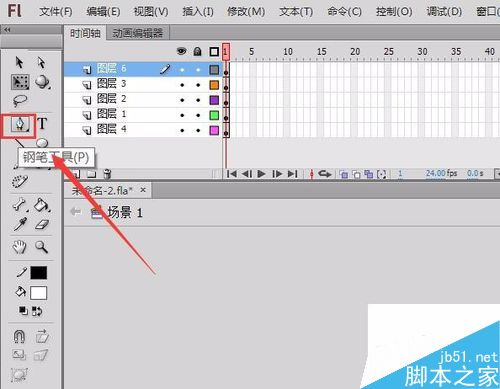
Task: Click the step forward one frame button
Action: point(277,174)
